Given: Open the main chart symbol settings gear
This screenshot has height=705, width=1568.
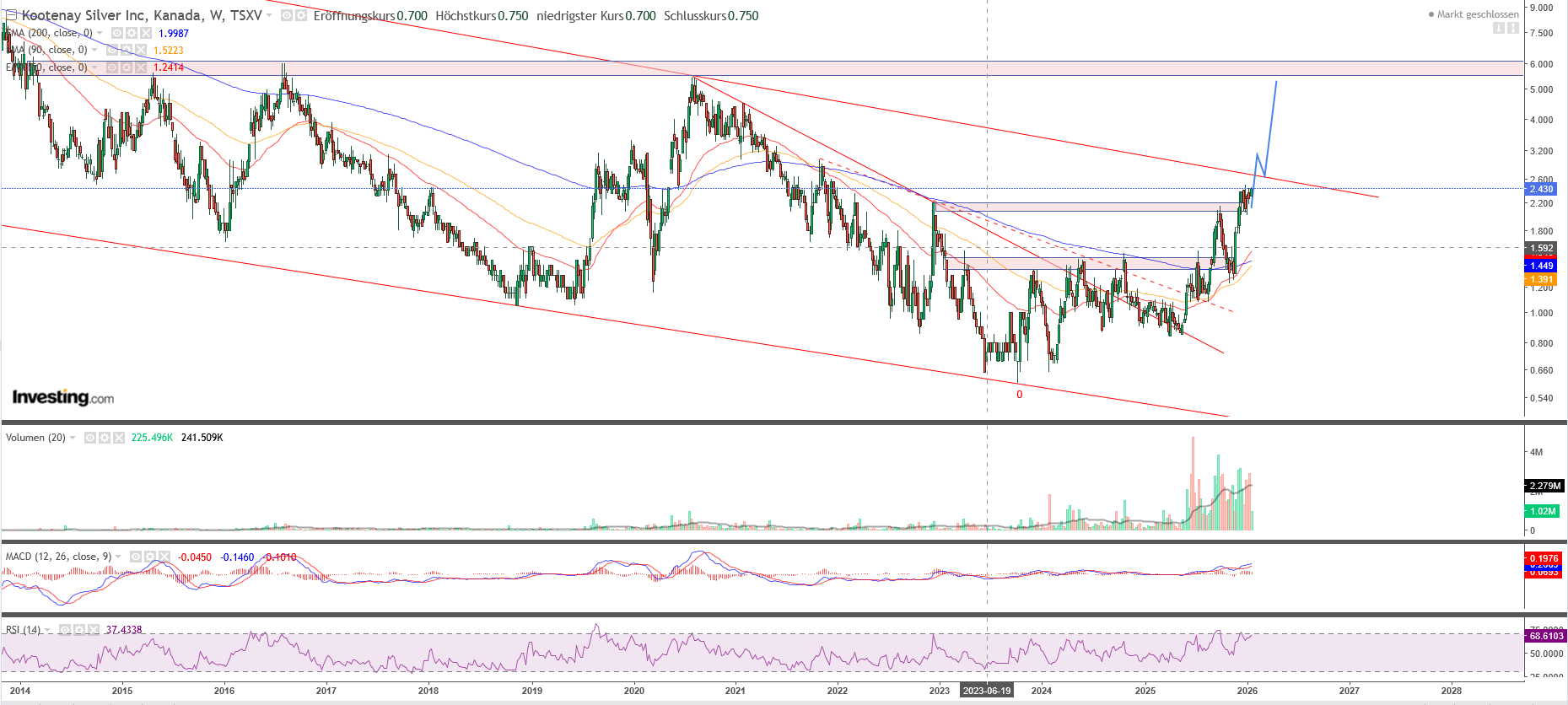Looking at the screenshot, I should [300, 16].
